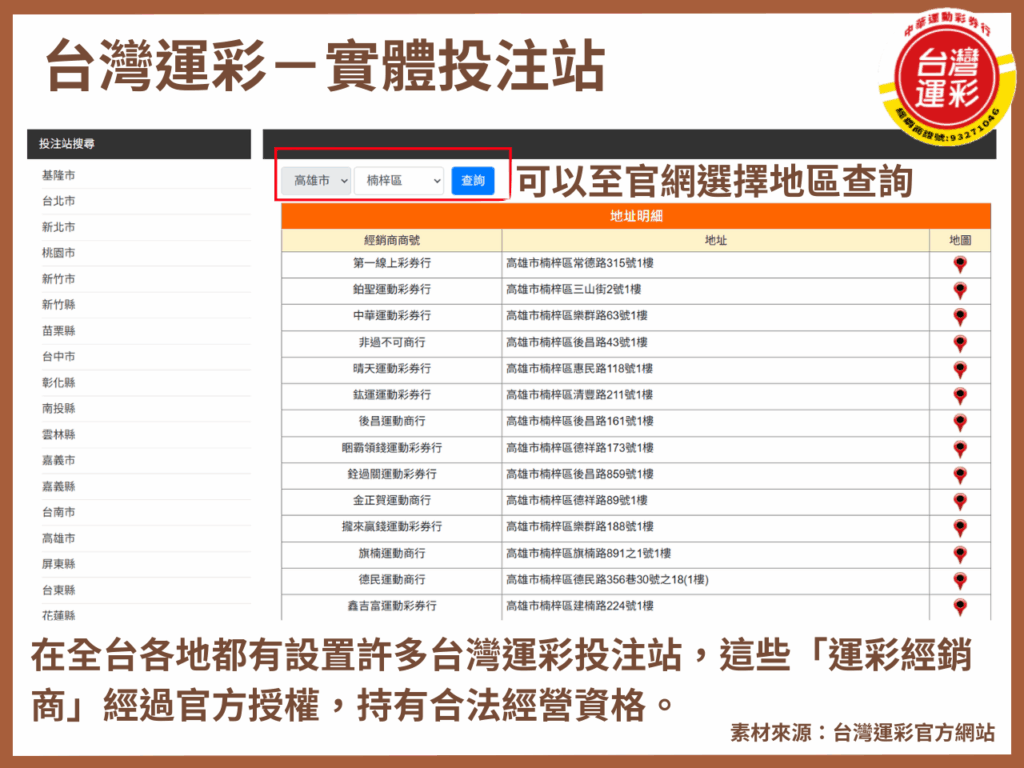1024x768 pixels.
Task: Open map pin for 鉑聖運動彩券行
Action: pyautogui.click(x=959, y=290)
